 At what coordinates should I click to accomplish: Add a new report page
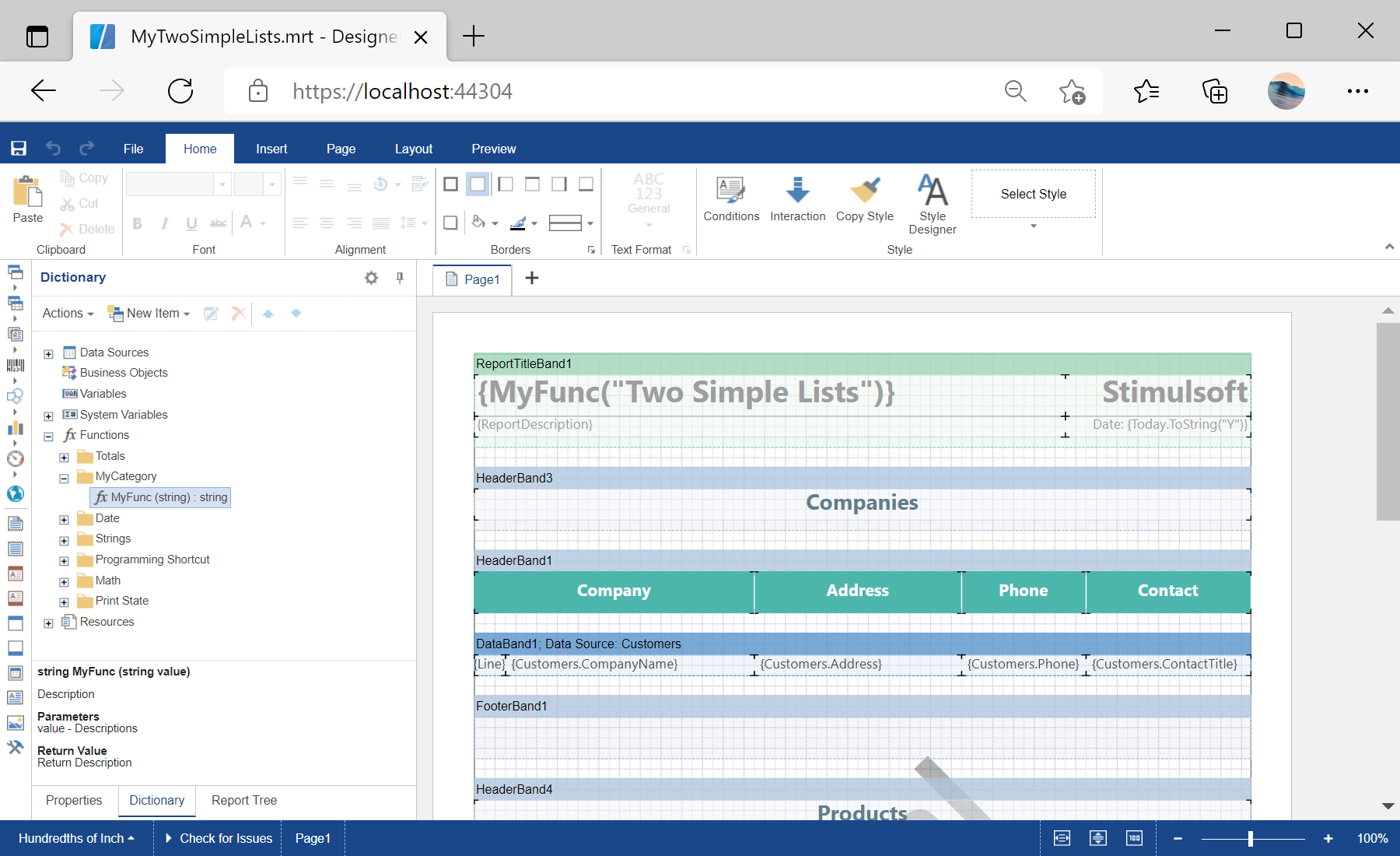[532, 279]
